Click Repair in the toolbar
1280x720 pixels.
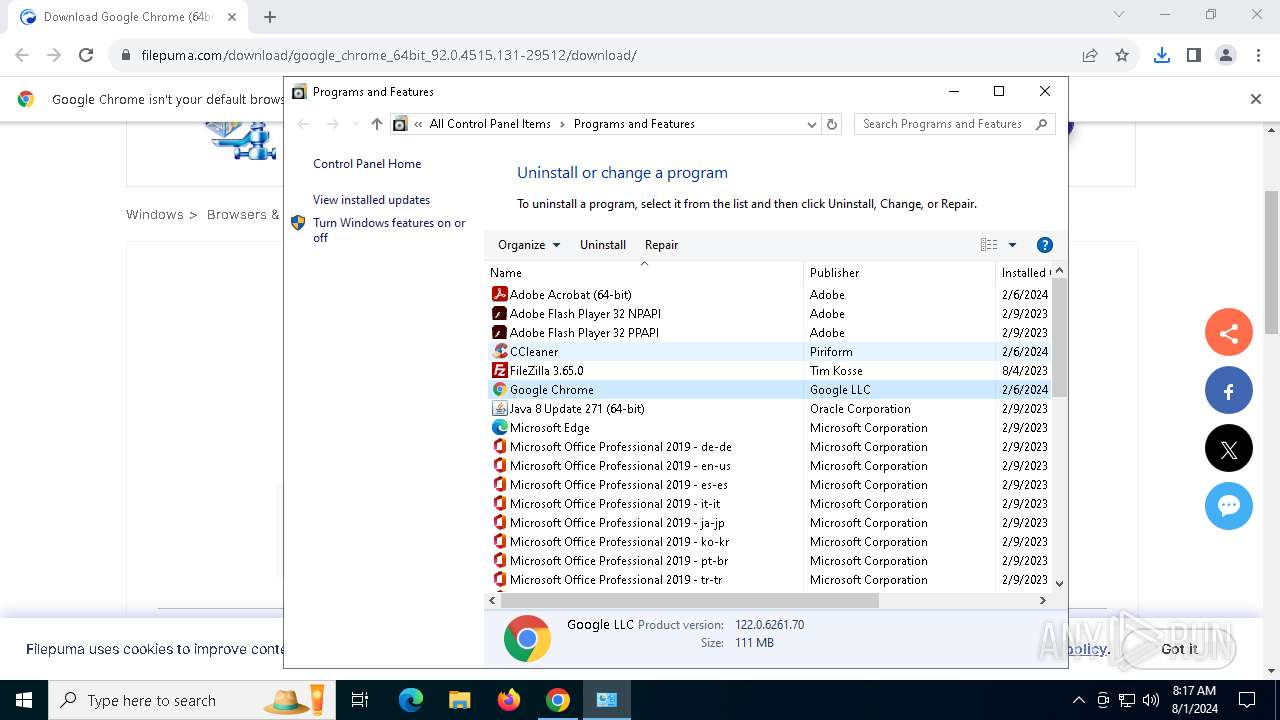pos(661,245)
